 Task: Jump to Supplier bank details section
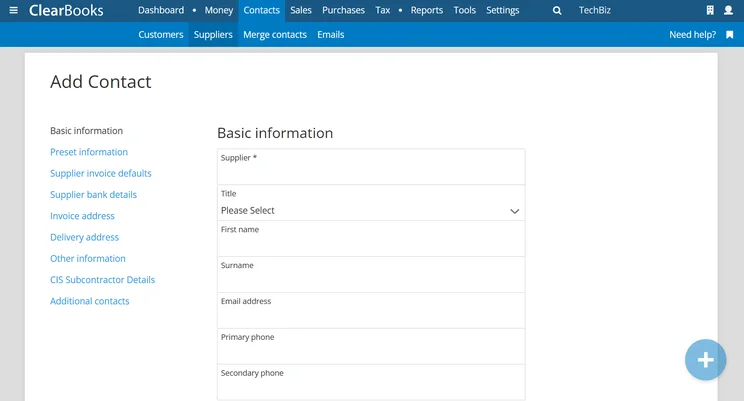coord(93,195)
